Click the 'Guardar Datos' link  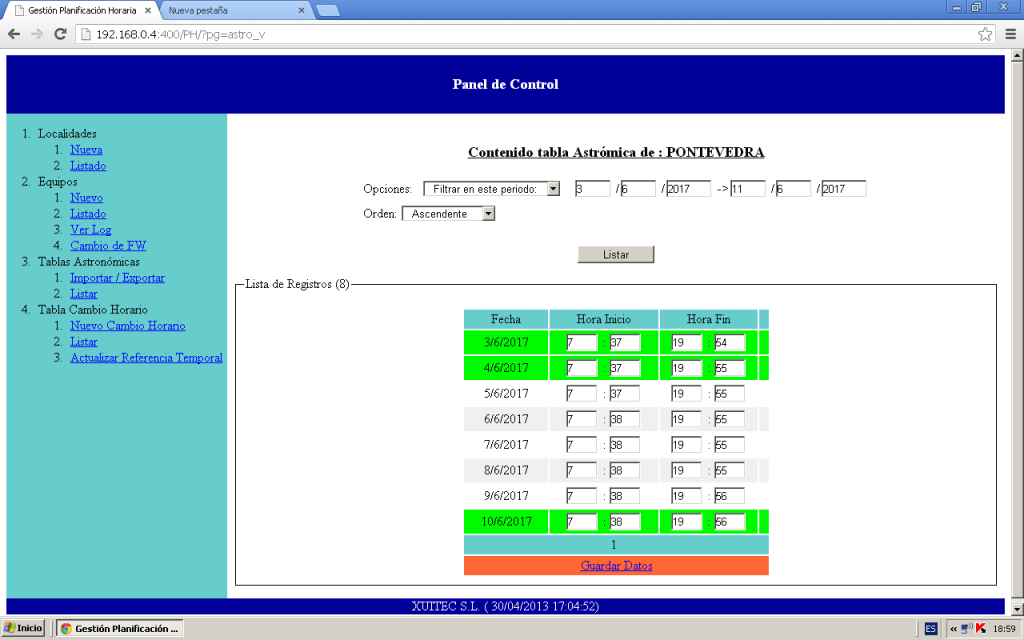tap(616, 566)
